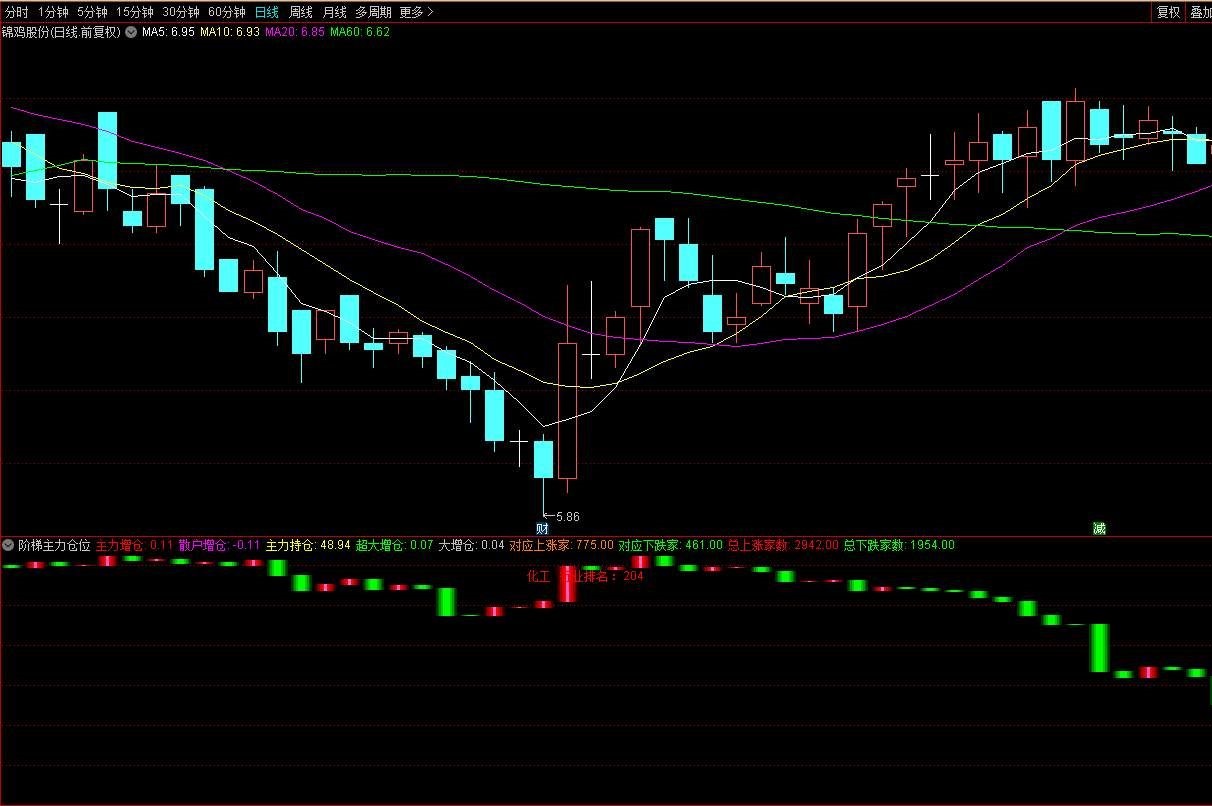Click the MA5: 6.95 label
This screenshot has height=806, width=1212.
click(x=168, y=32)
